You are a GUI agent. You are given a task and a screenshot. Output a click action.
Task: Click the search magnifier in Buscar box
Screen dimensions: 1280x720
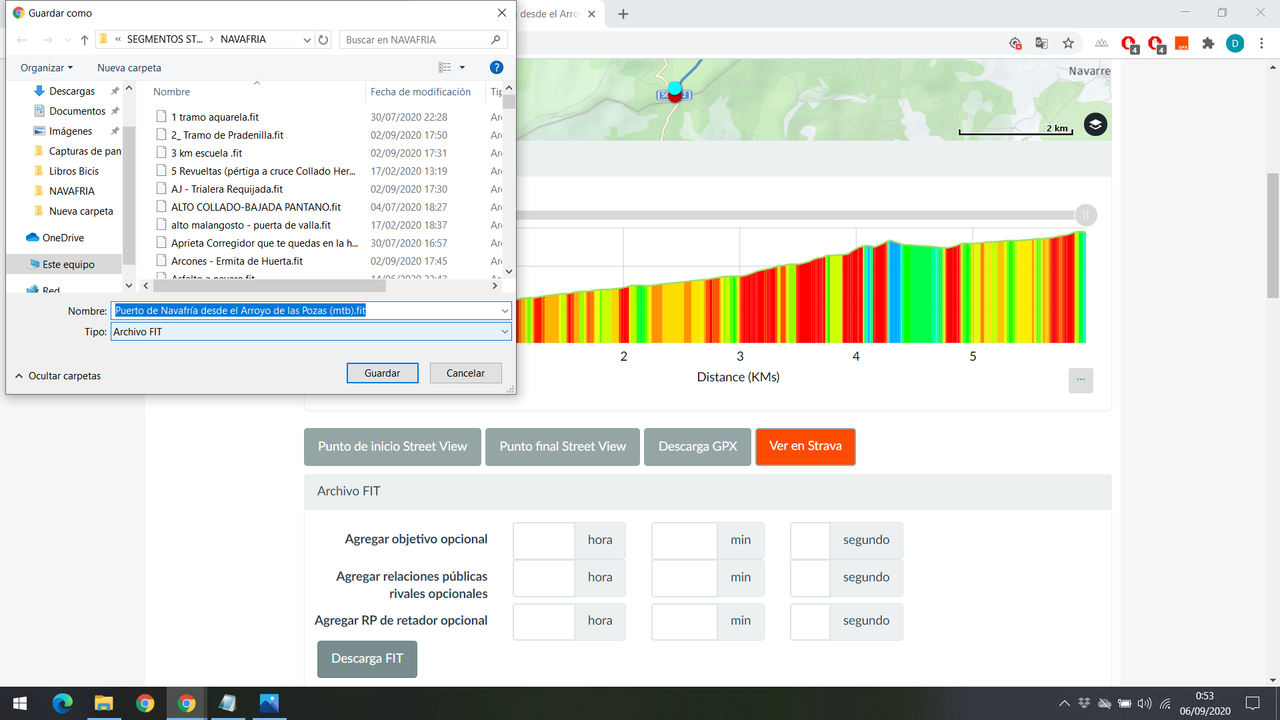coord(496,40)
